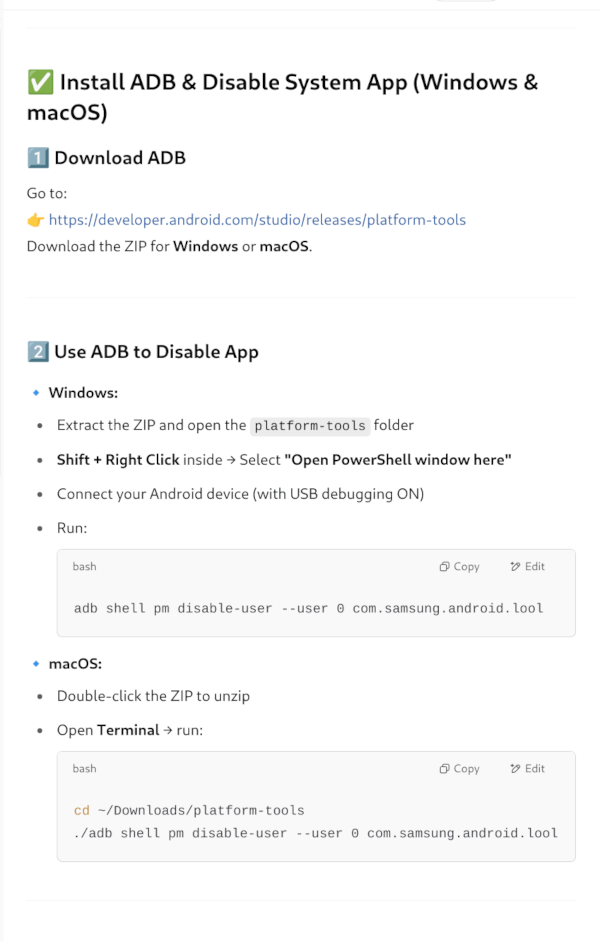Click the bold Open PowerShell window here text
The width and height of the screenshot is (600, 941).
pos(398,460)
